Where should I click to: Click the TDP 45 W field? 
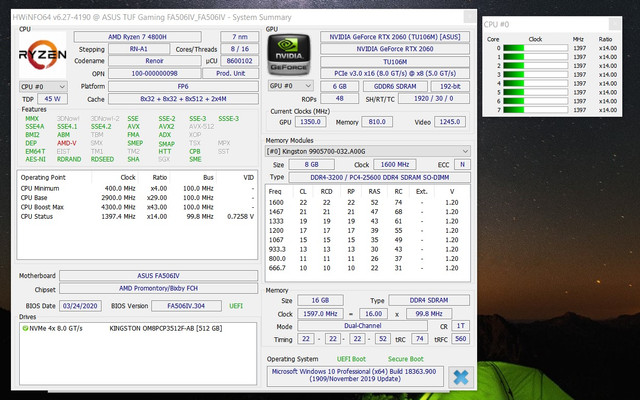(x=52, y=99)
